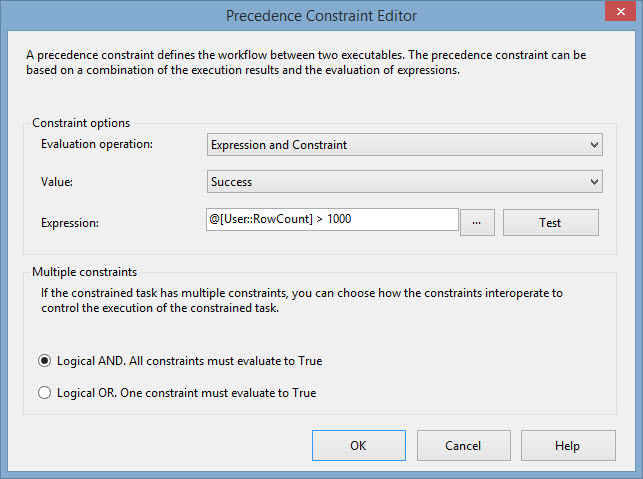
Task: Click the 'Expression and Constraint' combo box text
Action: click(279, 145)
